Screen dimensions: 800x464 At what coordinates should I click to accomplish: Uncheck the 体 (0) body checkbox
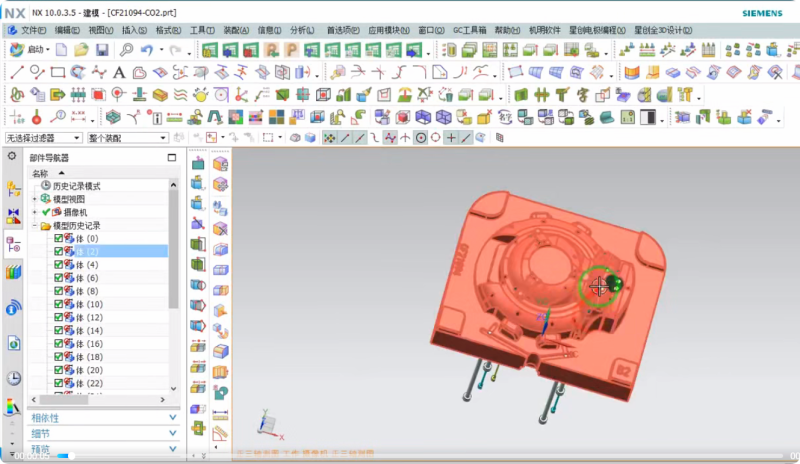click(59, 239)
